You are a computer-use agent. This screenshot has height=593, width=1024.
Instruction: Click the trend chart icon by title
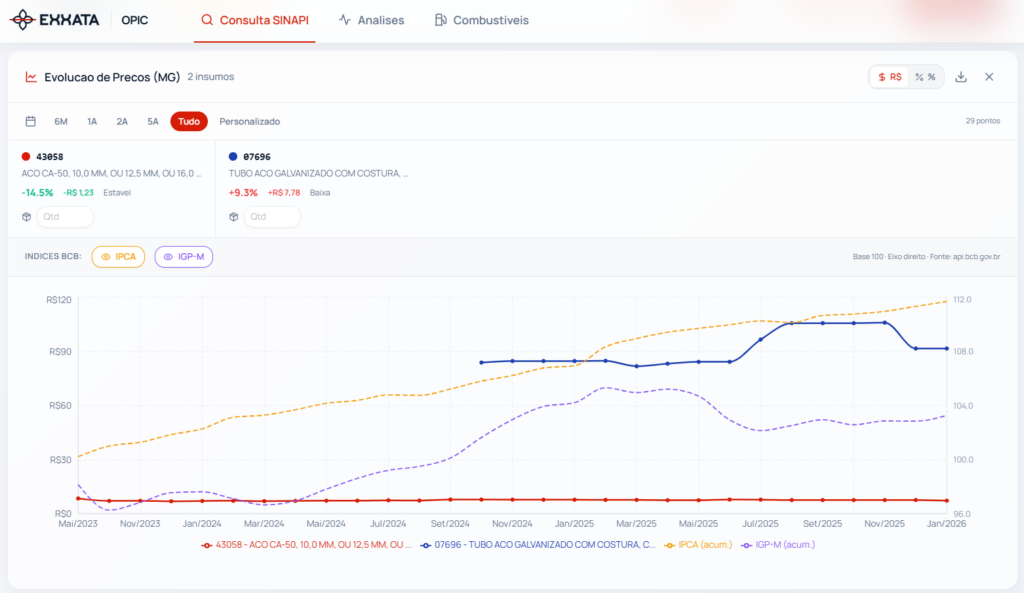point(31,77)
